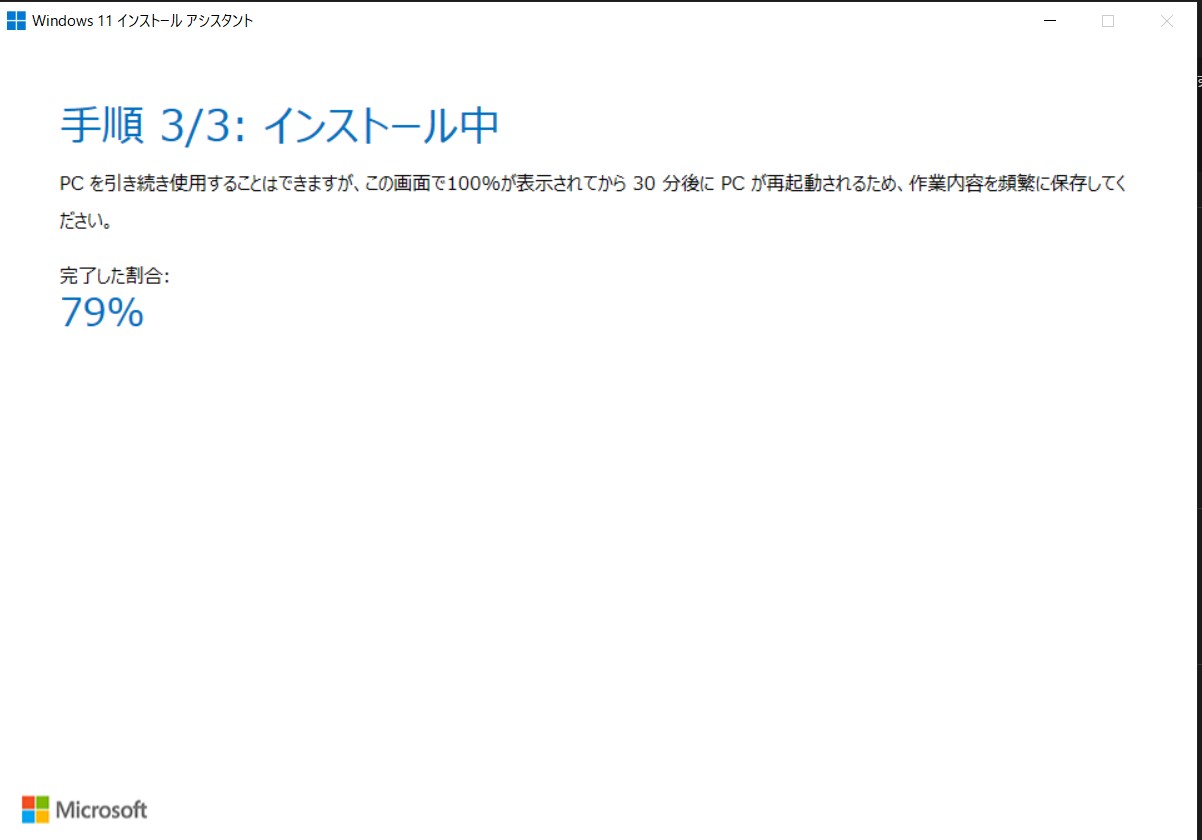This screenshot has height=840, width=1202.
Task: Click the four-color Microsoft logo squares
Action: (x=35, y=809)
